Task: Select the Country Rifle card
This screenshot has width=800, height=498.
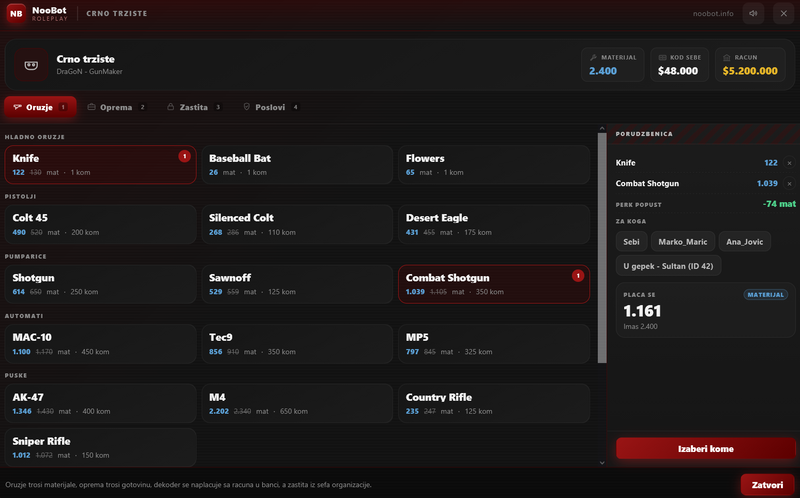Action: 494,403
